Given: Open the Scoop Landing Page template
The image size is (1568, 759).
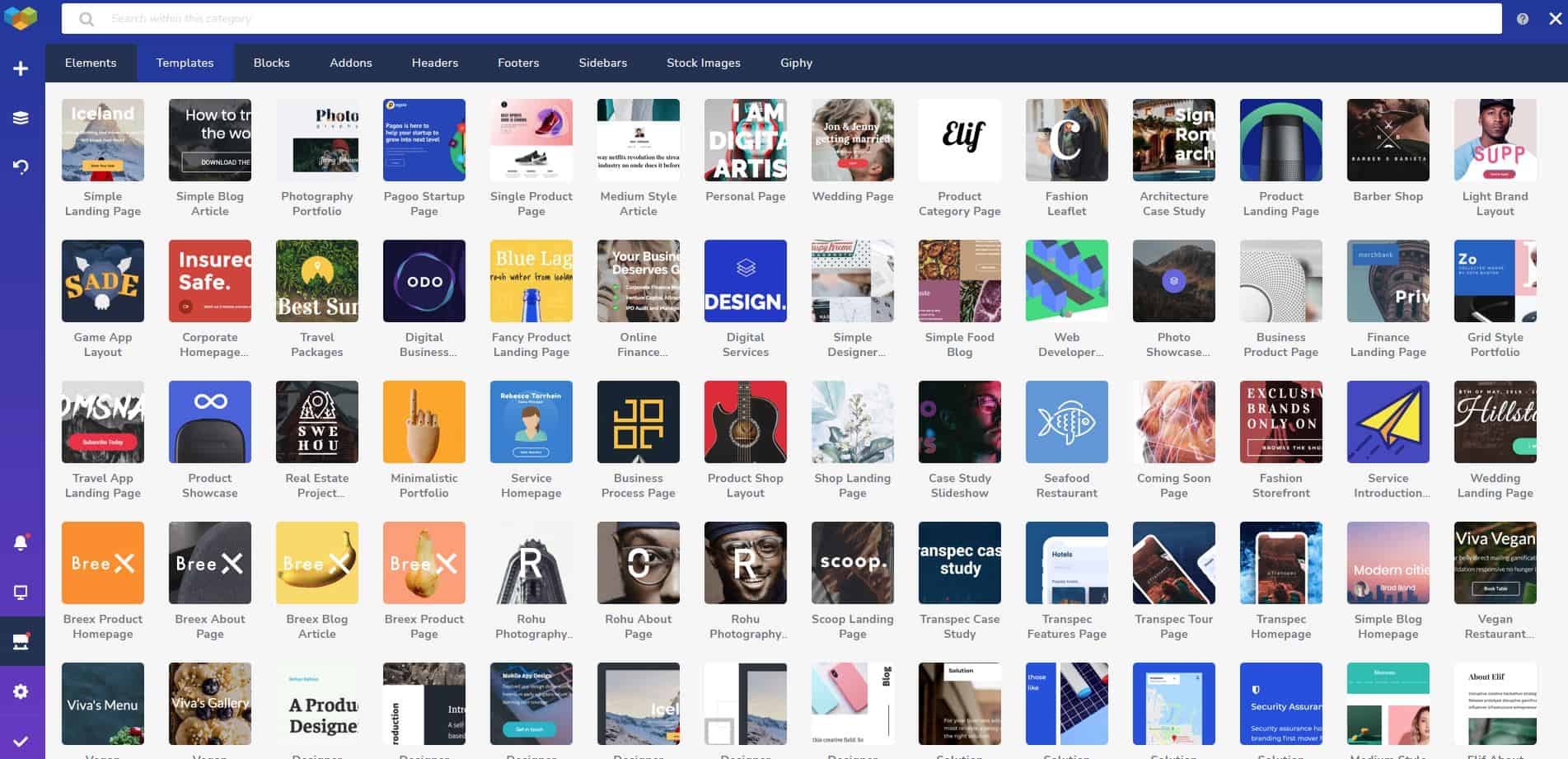Looking at the screenshot, I should click(x=852, y=563).
